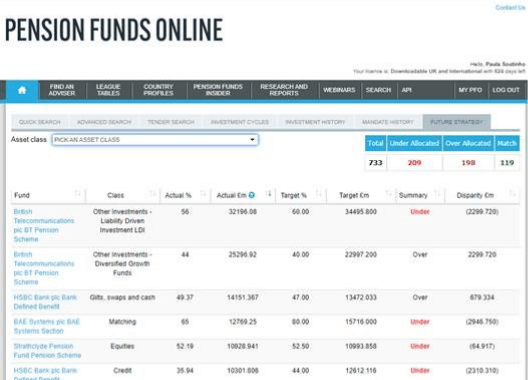Open Webinars menu item
Image resolution: width=528 pixels, height=380 pixels.
click(x=339, y=90)
